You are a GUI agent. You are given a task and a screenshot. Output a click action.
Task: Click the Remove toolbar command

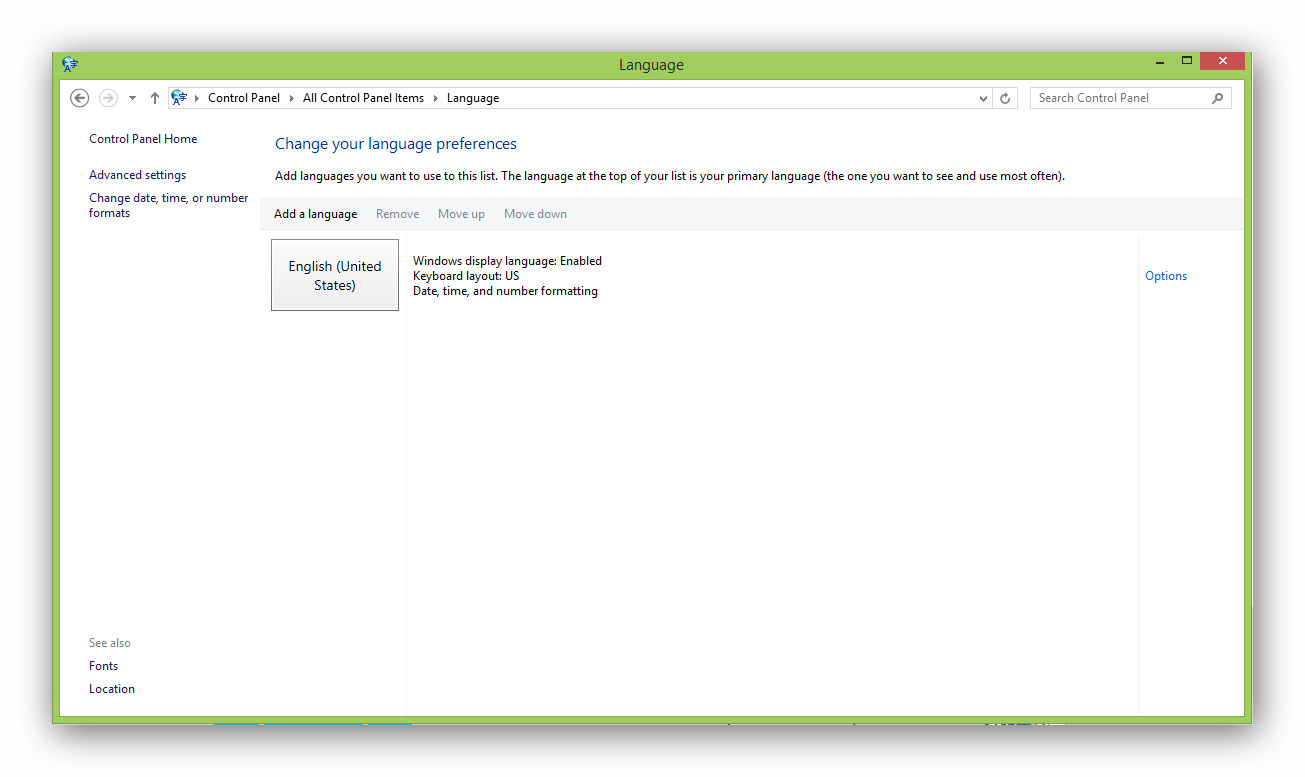pos(397,214)
